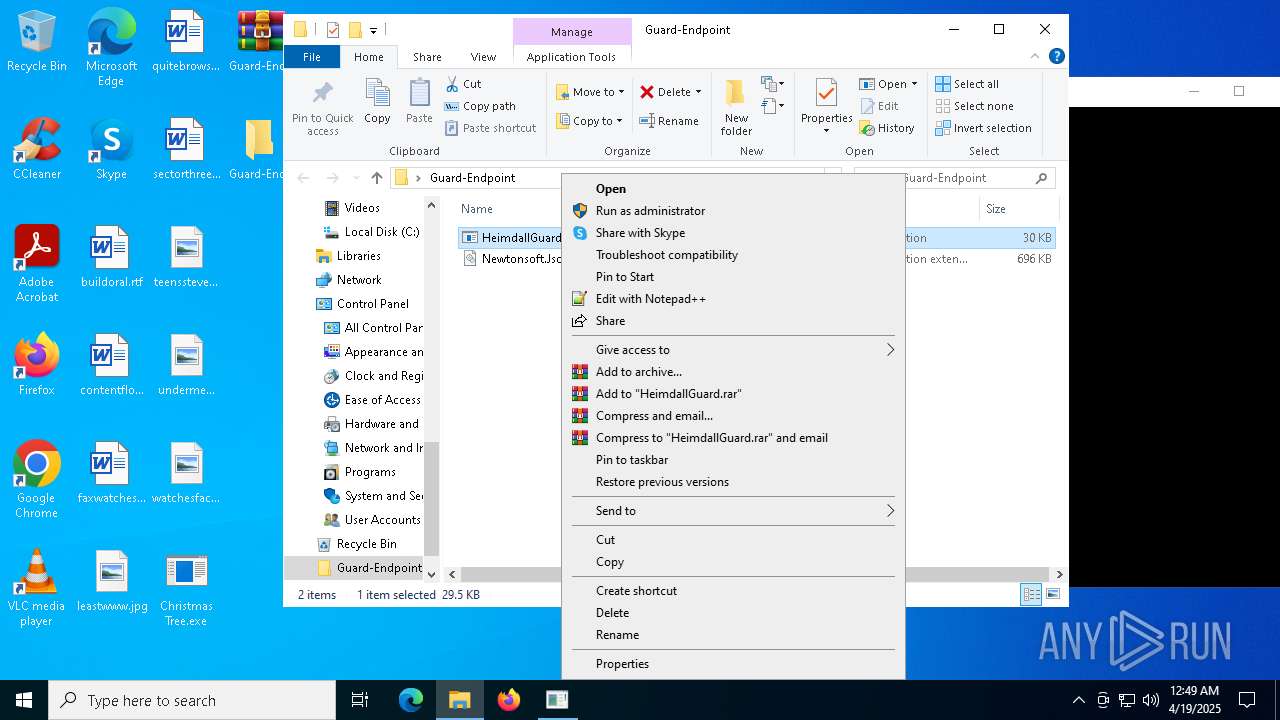Image resolution: width=1280 pixels, height=720 pixels.
Task: Click the Invert selection ribbon button
Action: pos(983,128)
